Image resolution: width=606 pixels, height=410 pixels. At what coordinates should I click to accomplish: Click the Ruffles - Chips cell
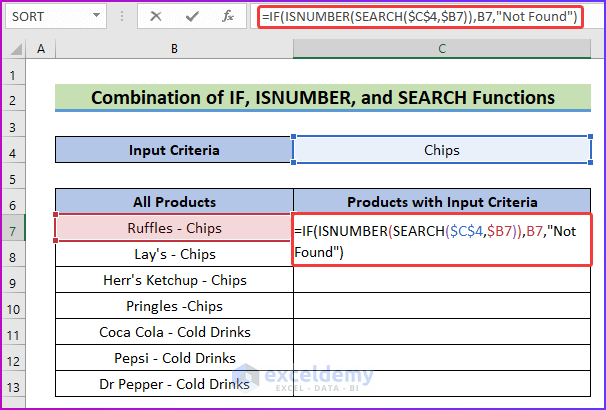point(174,228)
